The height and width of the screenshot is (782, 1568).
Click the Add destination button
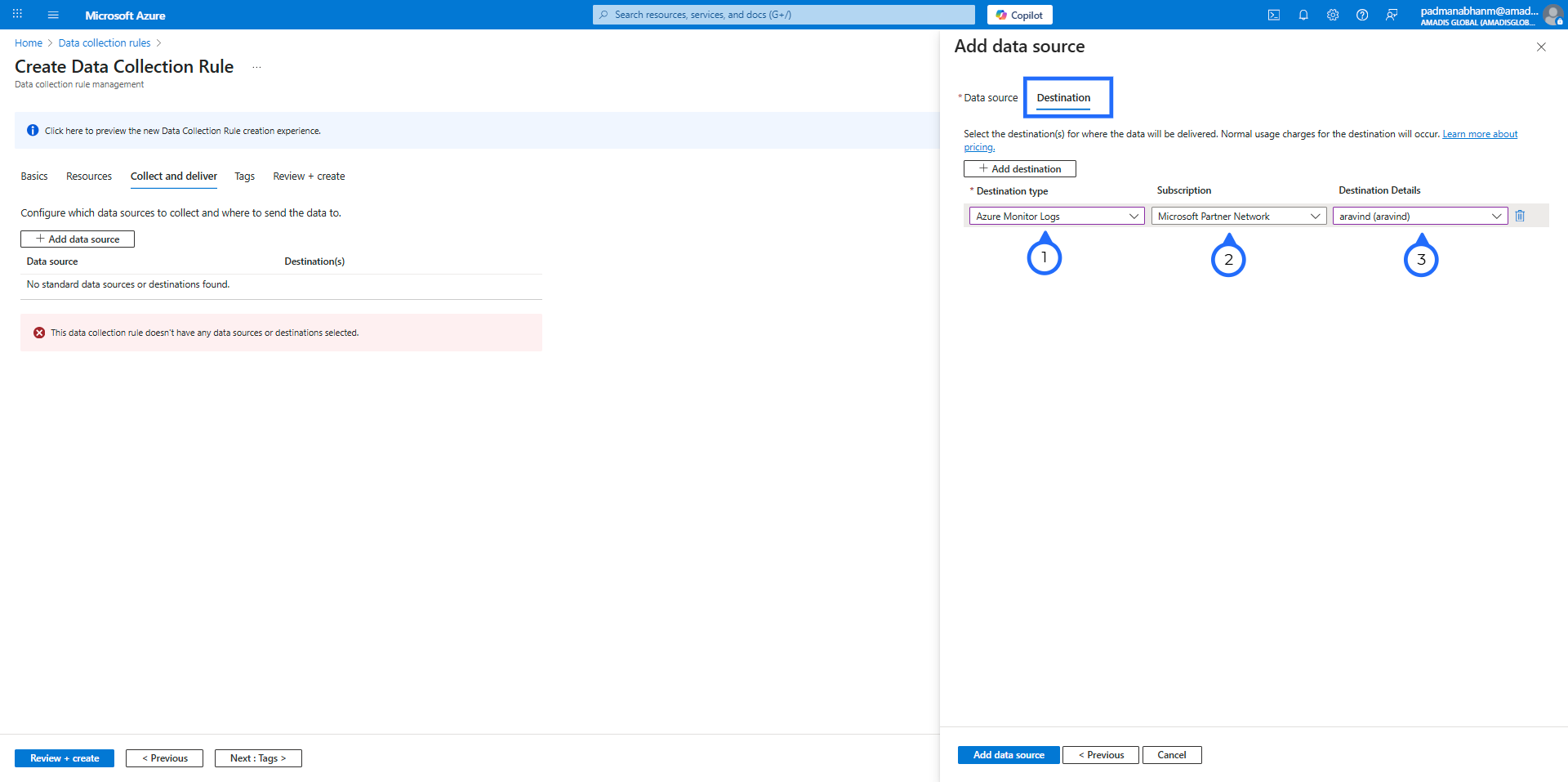pos(1019,169)
